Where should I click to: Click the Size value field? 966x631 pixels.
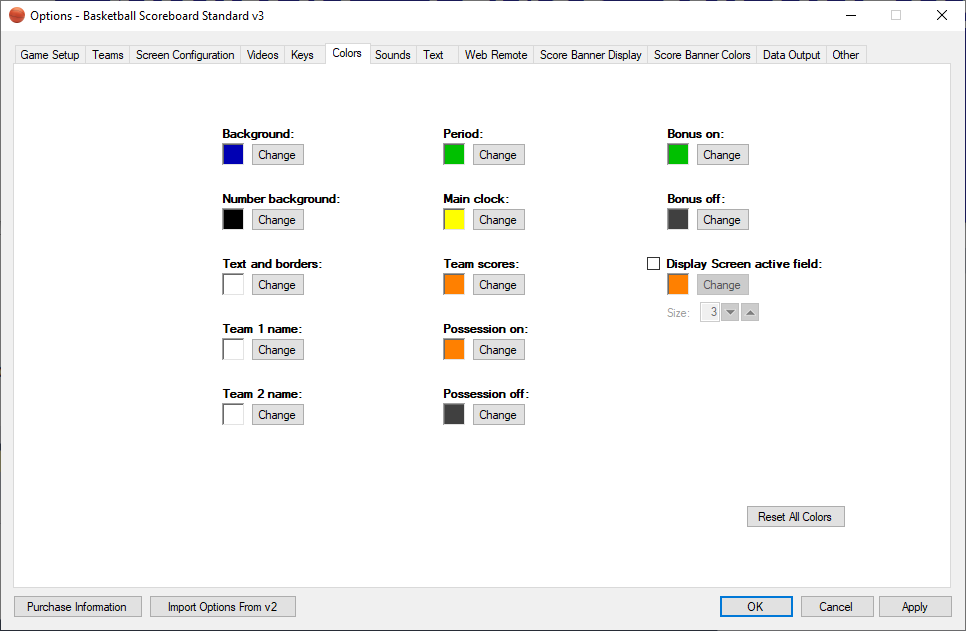(x=710, y=313)
